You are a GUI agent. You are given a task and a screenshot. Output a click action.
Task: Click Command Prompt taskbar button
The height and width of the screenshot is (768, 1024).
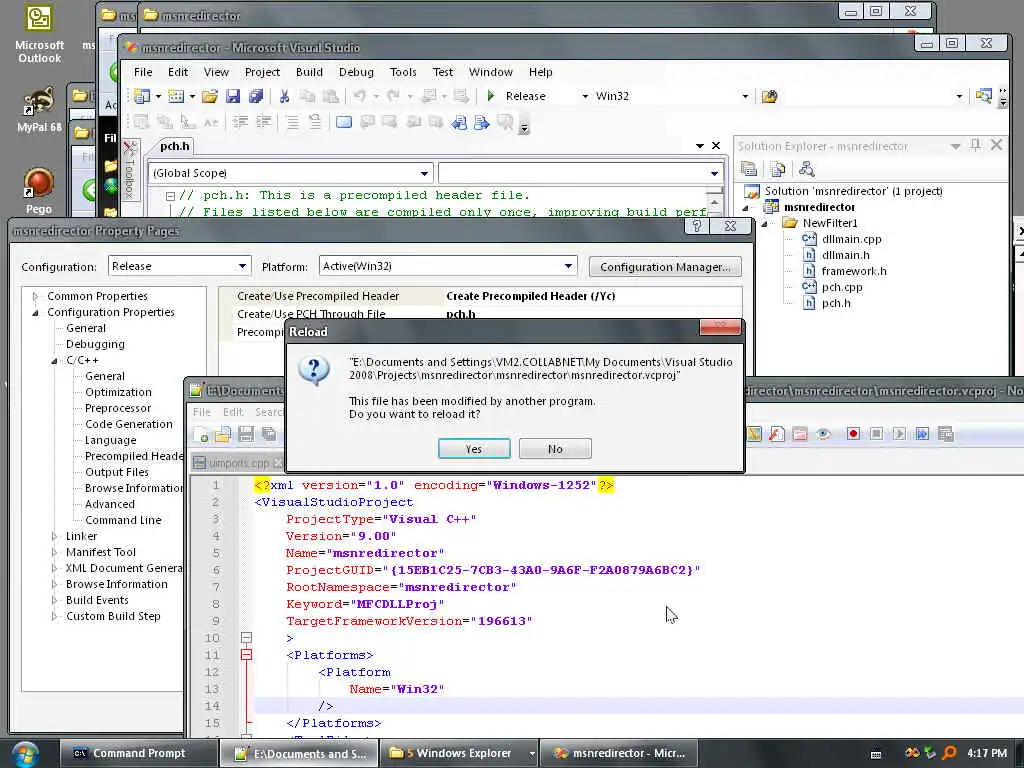[138, 753]
